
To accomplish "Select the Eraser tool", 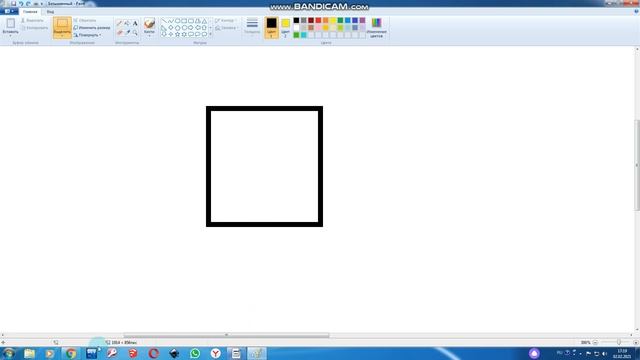I will (x=120, y=32).
